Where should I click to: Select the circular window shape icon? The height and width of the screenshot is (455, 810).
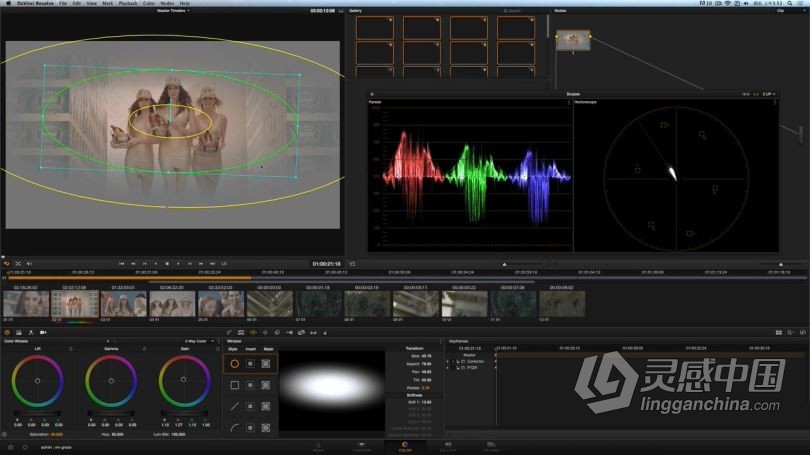[235, 364]
